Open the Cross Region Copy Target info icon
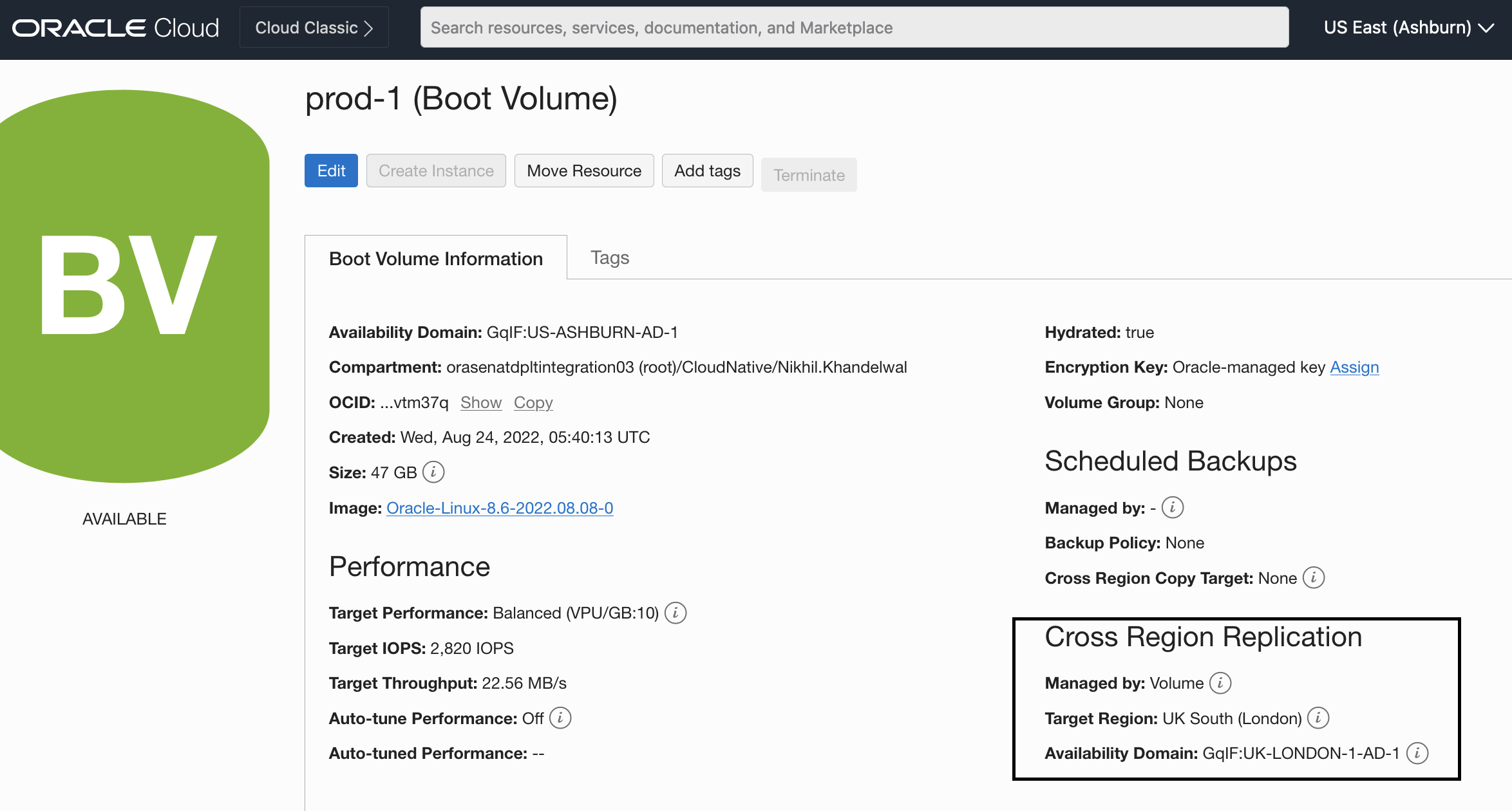Image resolution: width=1512 pixels, height=811 pixels. click(x=1314, y=578)
